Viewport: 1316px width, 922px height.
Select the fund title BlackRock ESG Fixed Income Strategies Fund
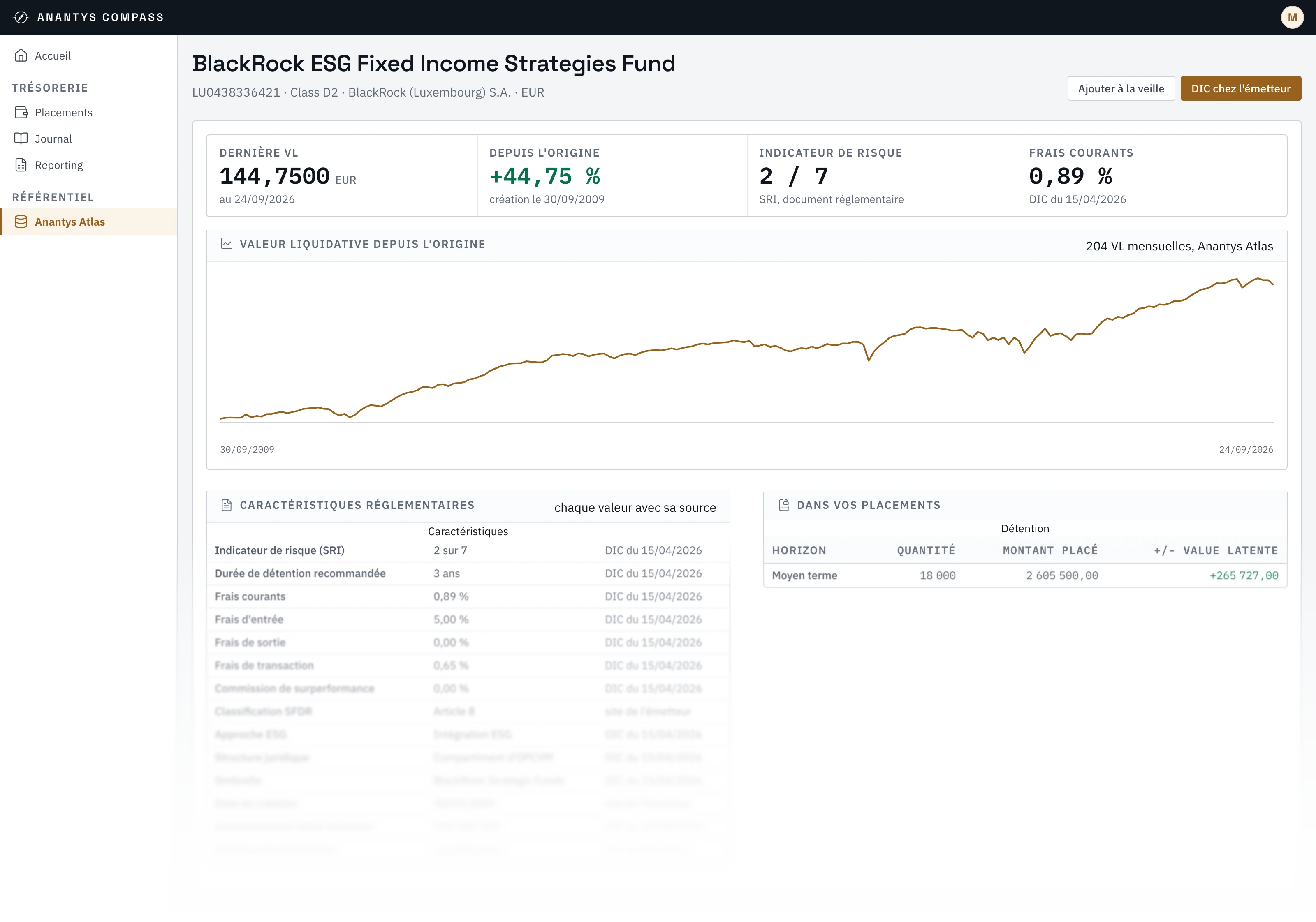click(434, 64)
